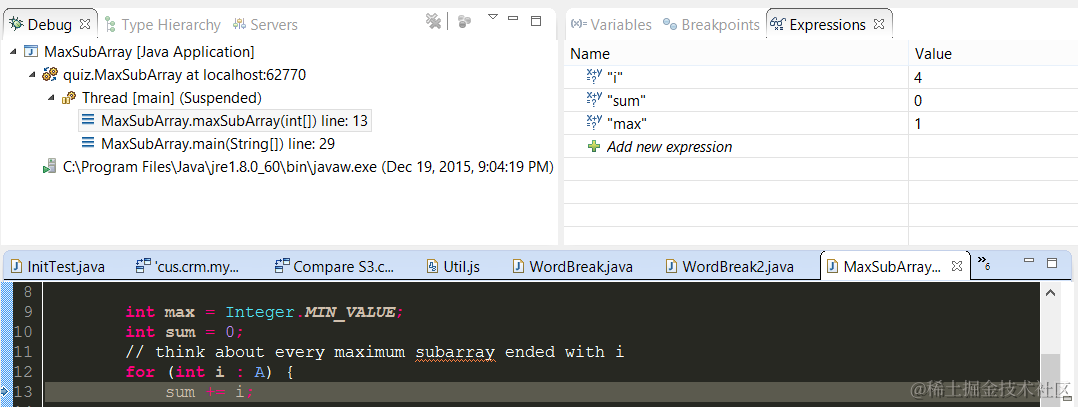The height and width of the screenshot is (407, 1078).
Task: Select quiz.MaxSubArray at localhost:62770
Action: (x=184, y=75)
